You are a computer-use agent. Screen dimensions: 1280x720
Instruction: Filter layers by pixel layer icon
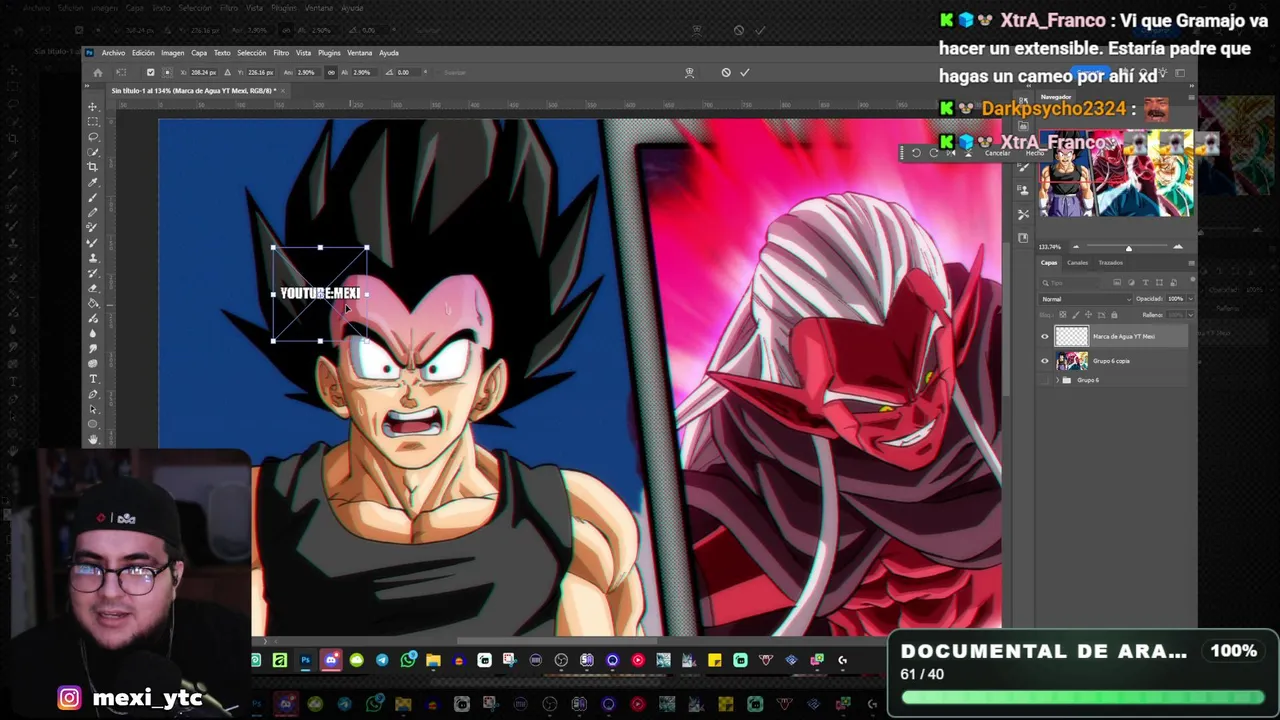coord(1117,282)
